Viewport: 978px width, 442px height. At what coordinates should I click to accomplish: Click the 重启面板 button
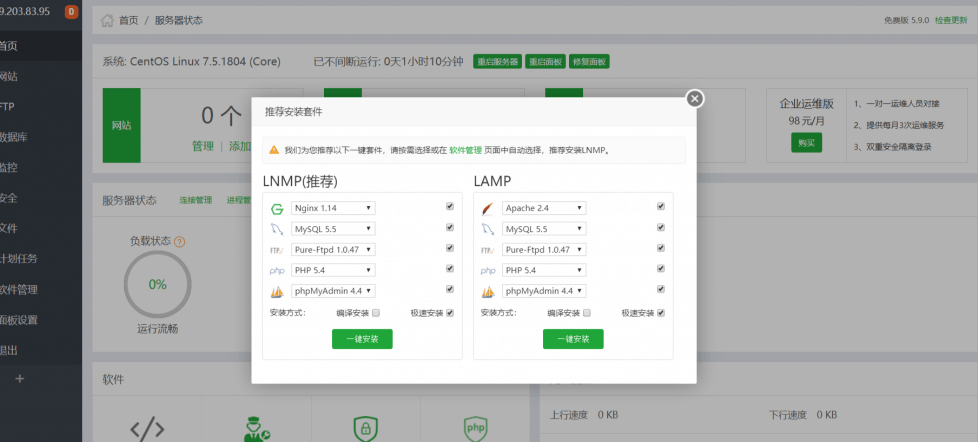tap(545, 62)
